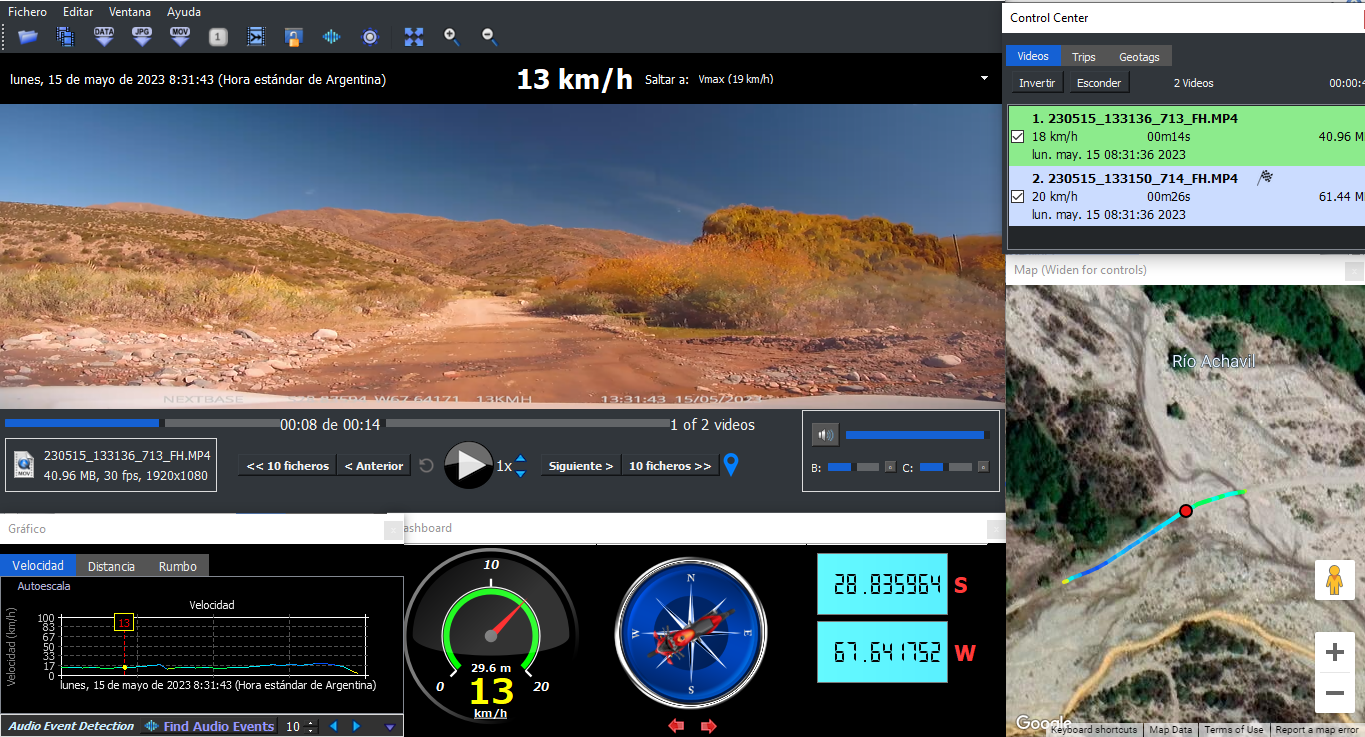1365x737 pixels.
Task: Open the Saltar a Vmax dropdown
Action: pos(984,79)
